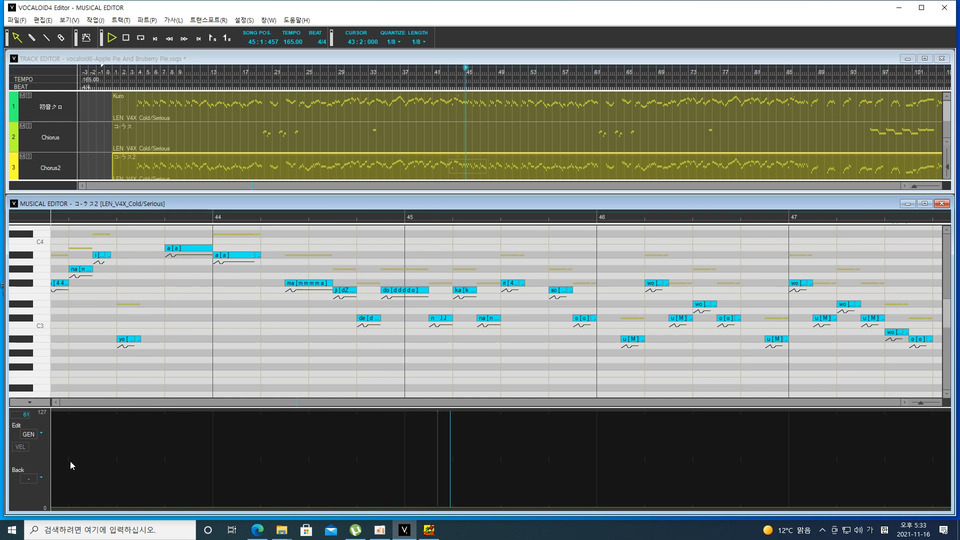The image size is (960, 540).
Task: Open the LENGTH 1/8 dropdown
Action: point(418,42)
